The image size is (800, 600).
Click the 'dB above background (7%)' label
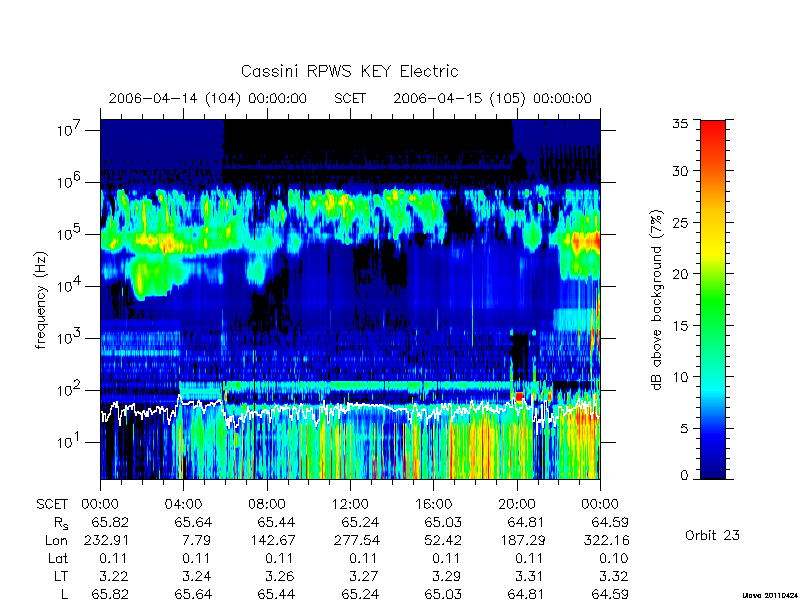click(657, 300)
